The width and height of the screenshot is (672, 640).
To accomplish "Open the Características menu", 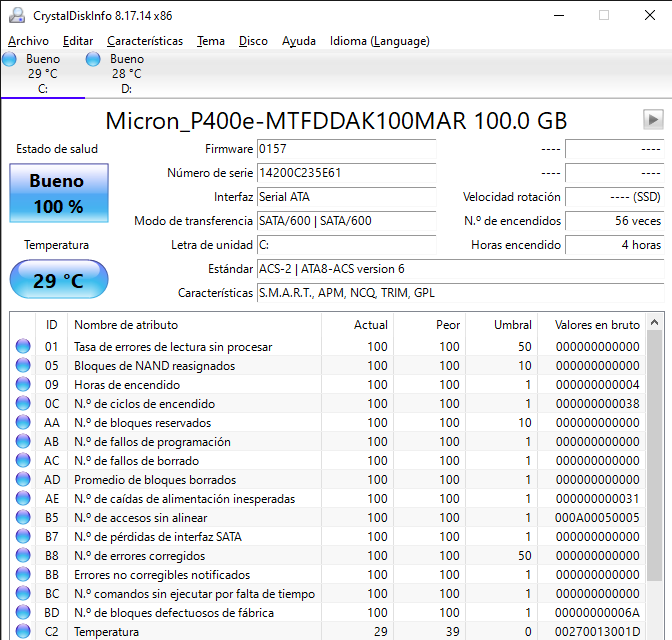I will (x=145, y=41).
